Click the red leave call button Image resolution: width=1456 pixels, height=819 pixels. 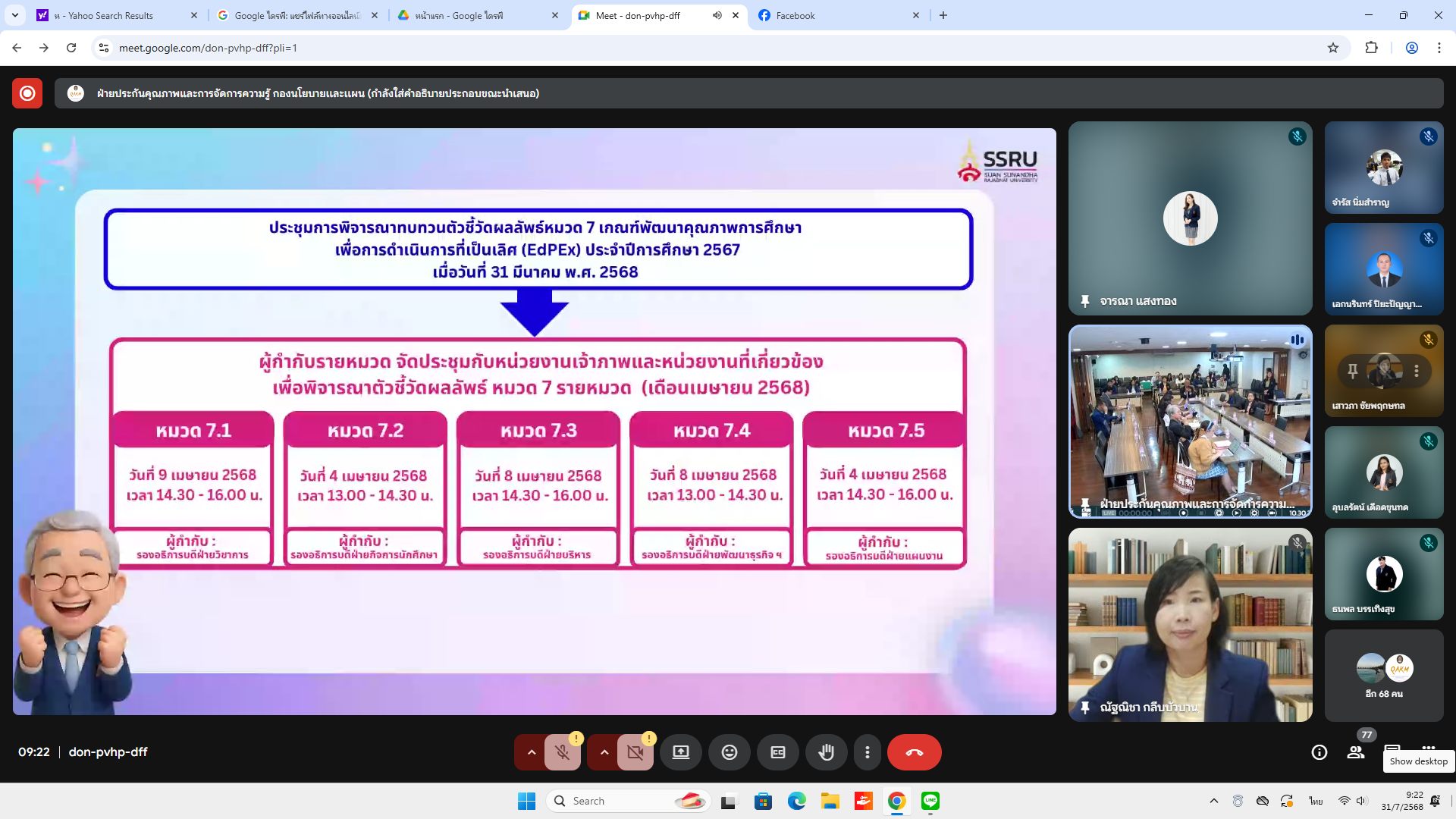(914, 752)
